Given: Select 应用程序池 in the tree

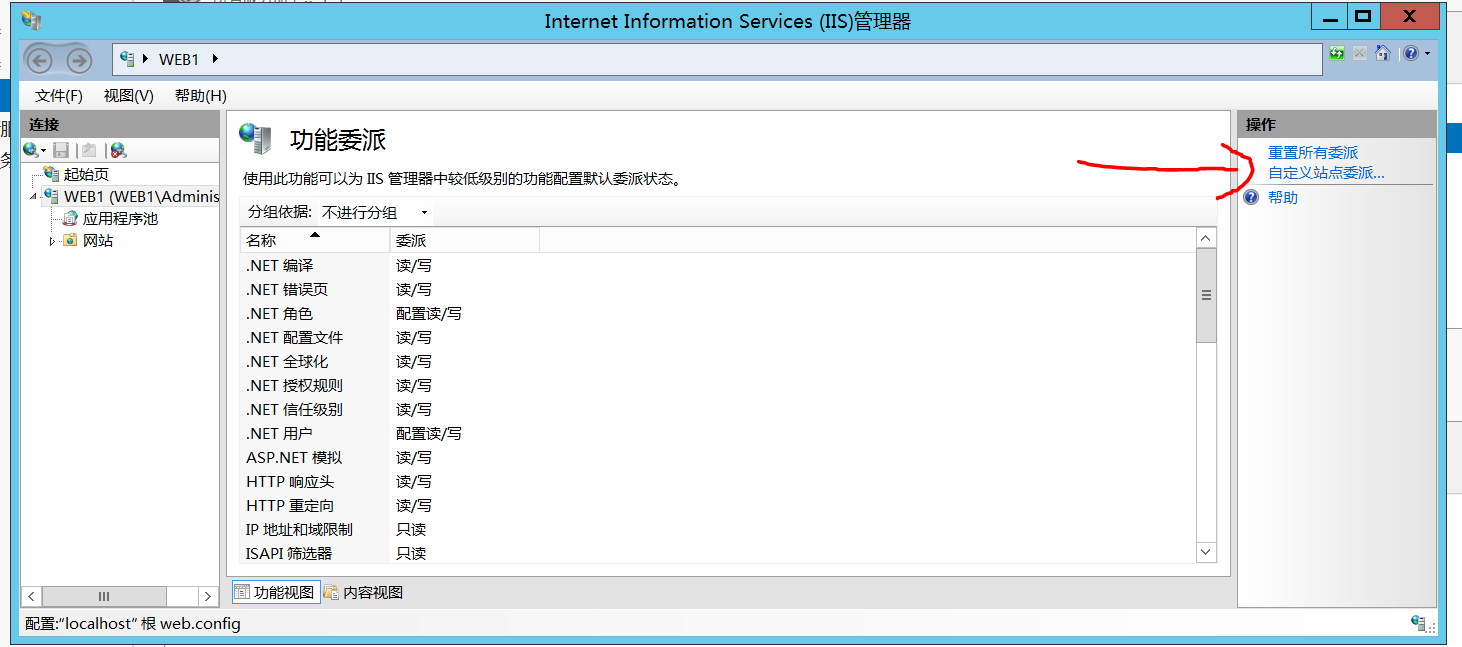Looking at the screenshot, I should (120, 218).
